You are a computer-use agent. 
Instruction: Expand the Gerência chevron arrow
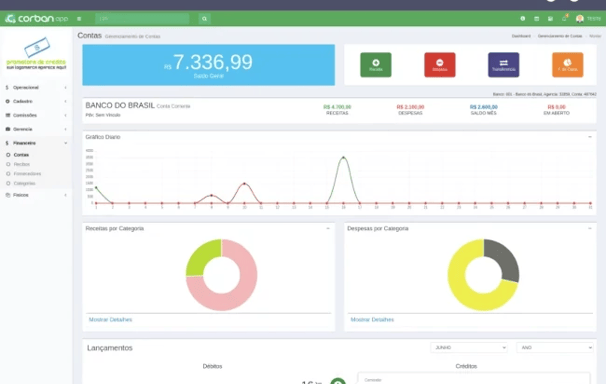65,129
